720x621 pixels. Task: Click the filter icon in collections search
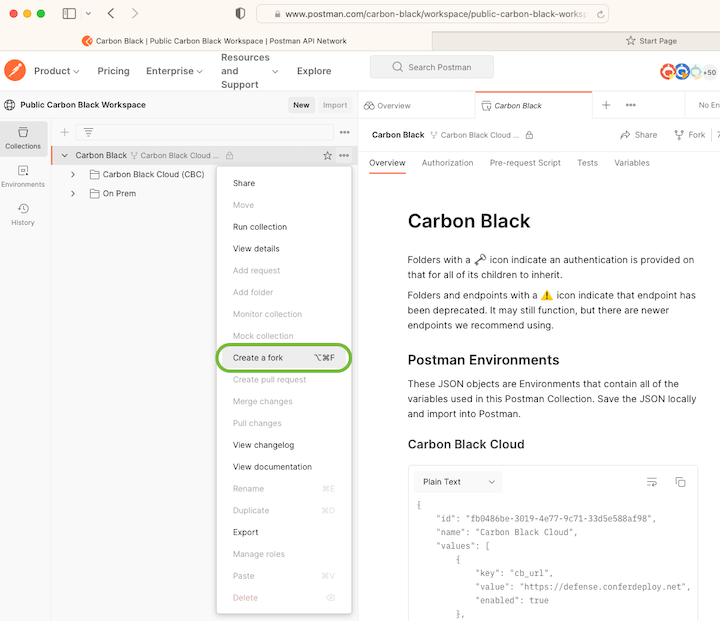pos(89,132)
